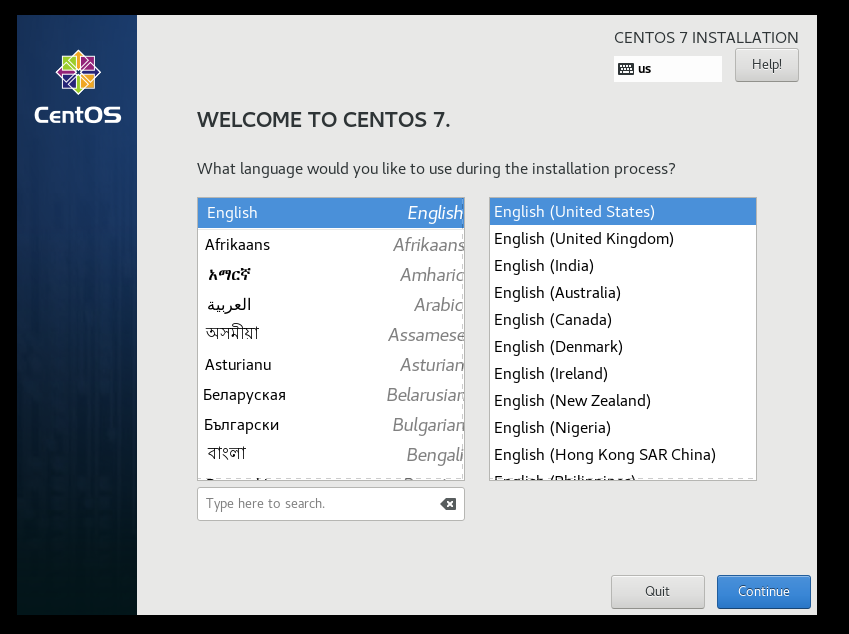Choose English (Canada) locale
This screenshot has height=634, width=849.
pyautogui.click(x=623, y=320)
